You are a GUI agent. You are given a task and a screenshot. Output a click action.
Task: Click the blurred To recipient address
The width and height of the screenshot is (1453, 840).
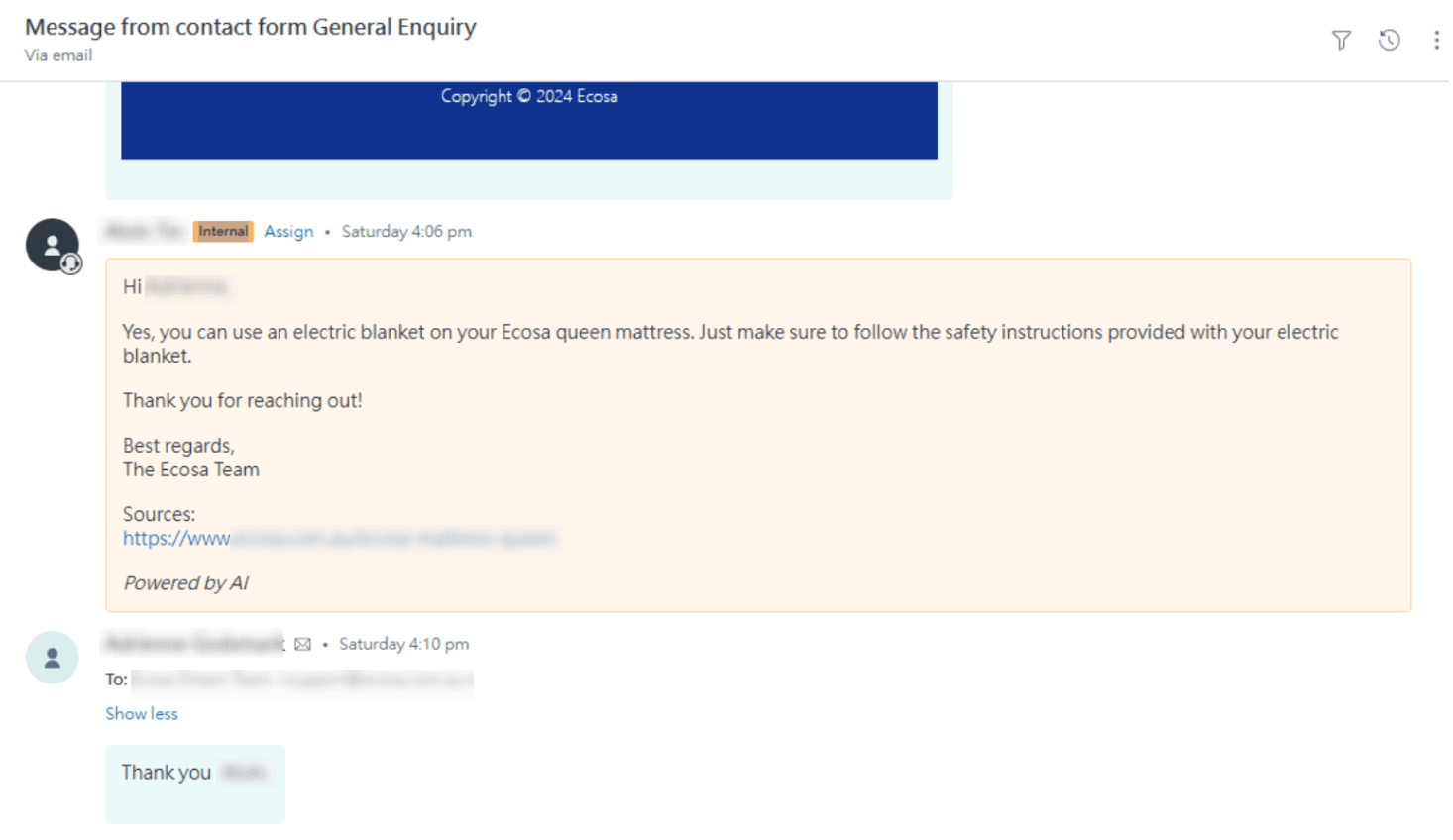302,681
